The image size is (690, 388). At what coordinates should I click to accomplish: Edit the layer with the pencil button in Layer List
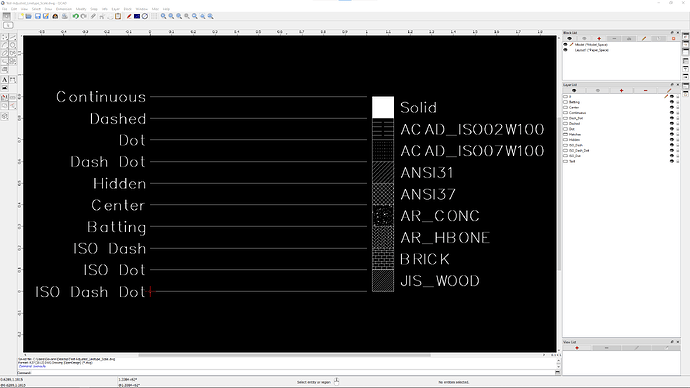[x=669, y=91]
